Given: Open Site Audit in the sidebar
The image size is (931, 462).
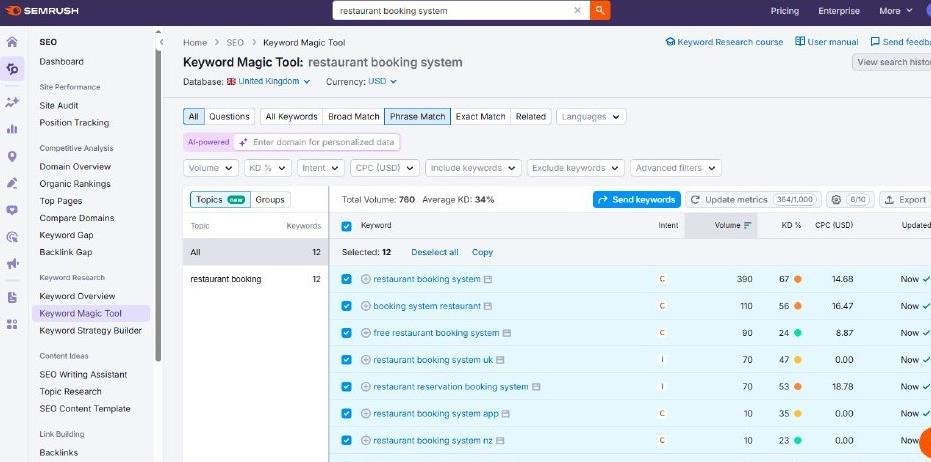Looking at the screenshot, I should point(59,106).
